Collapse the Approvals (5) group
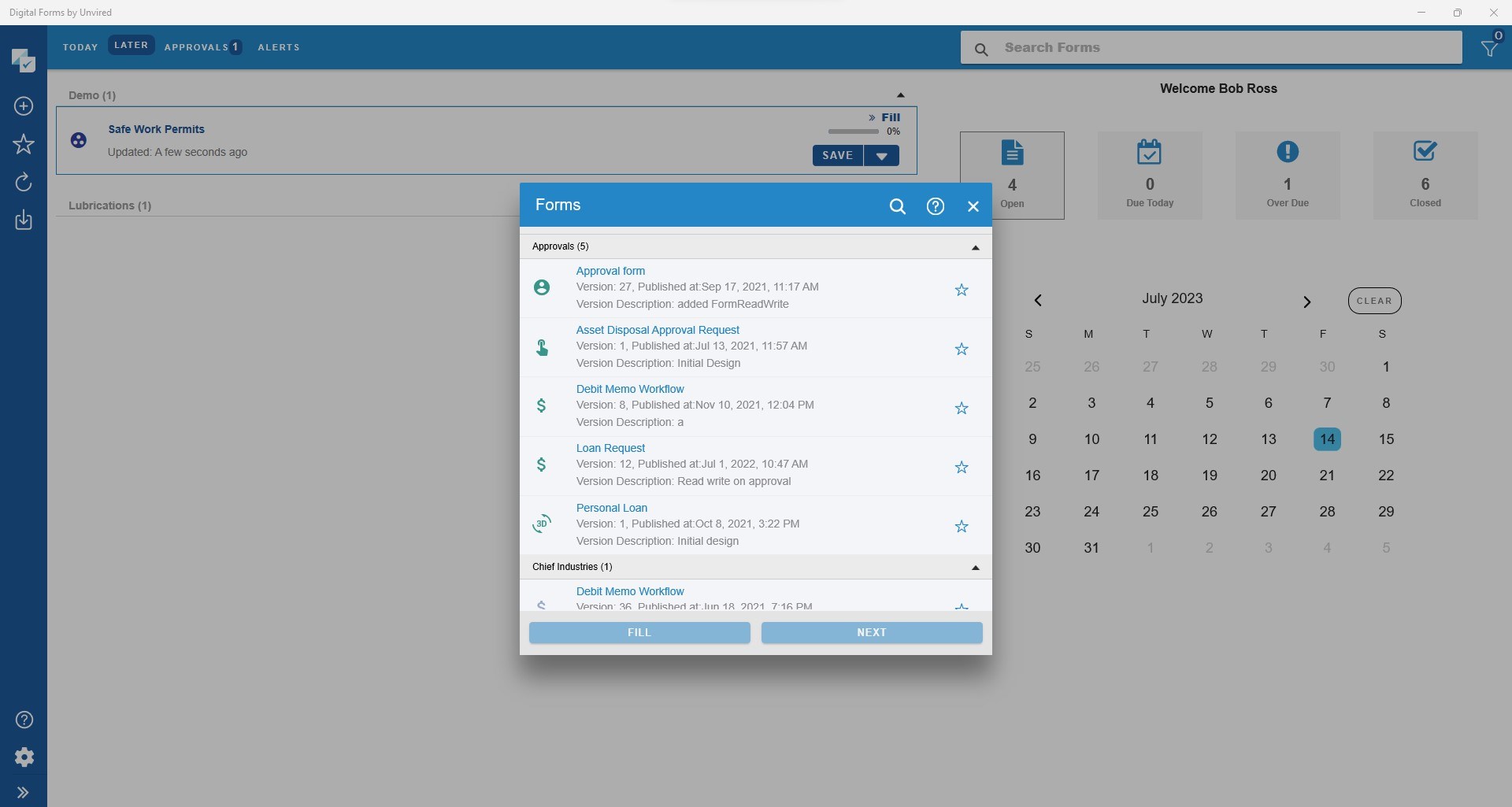1512x807 pixels. tap(976, 247)
